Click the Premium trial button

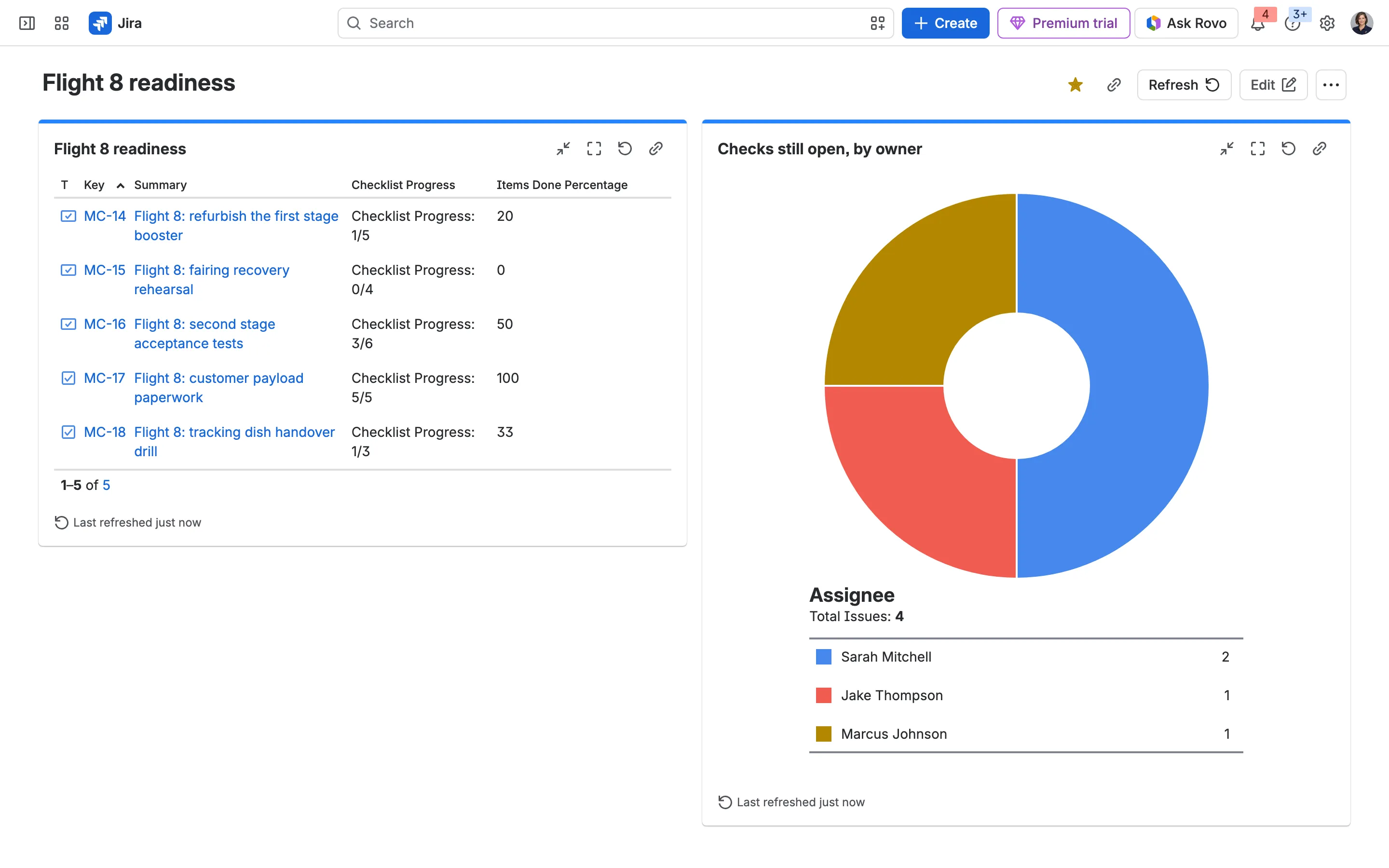1063,23
